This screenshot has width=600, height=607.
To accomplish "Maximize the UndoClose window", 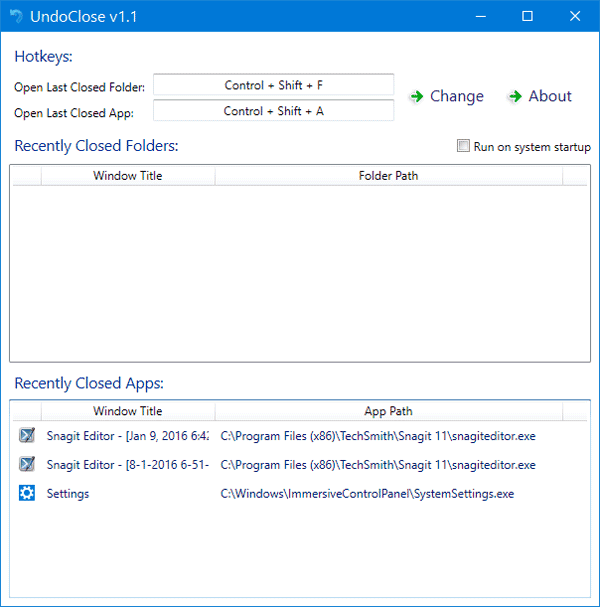I will point(527,16).
